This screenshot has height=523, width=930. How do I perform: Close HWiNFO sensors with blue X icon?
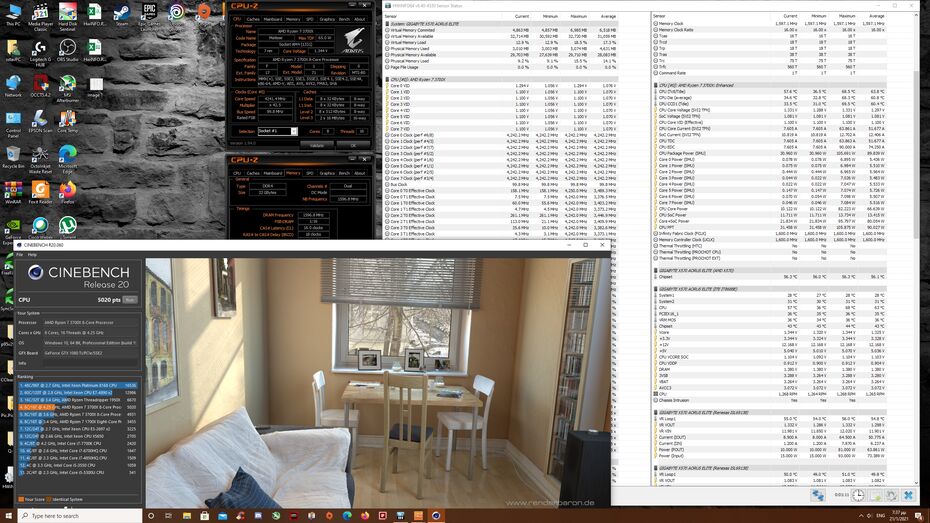(x=908, y=495)
